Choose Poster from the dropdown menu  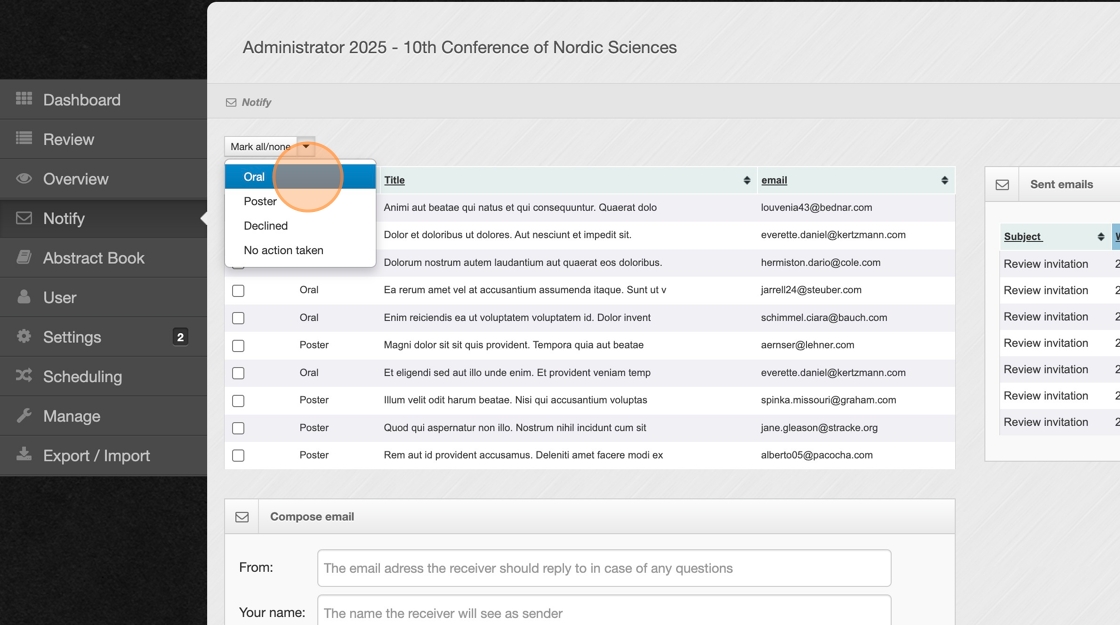click(x=260, y=201)
